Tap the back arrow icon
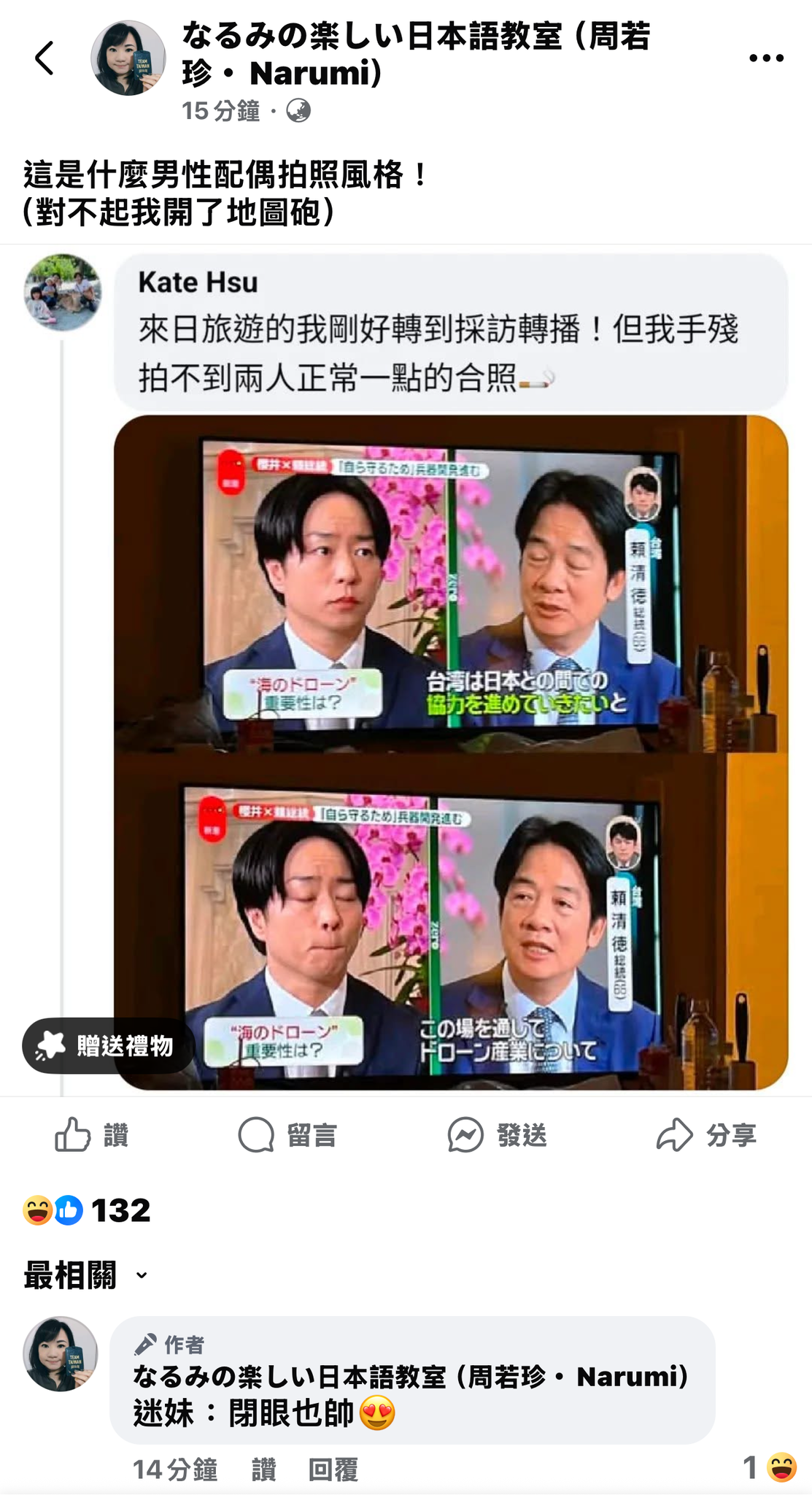The width and height of the screenshot is (812, 1495). 45,58
